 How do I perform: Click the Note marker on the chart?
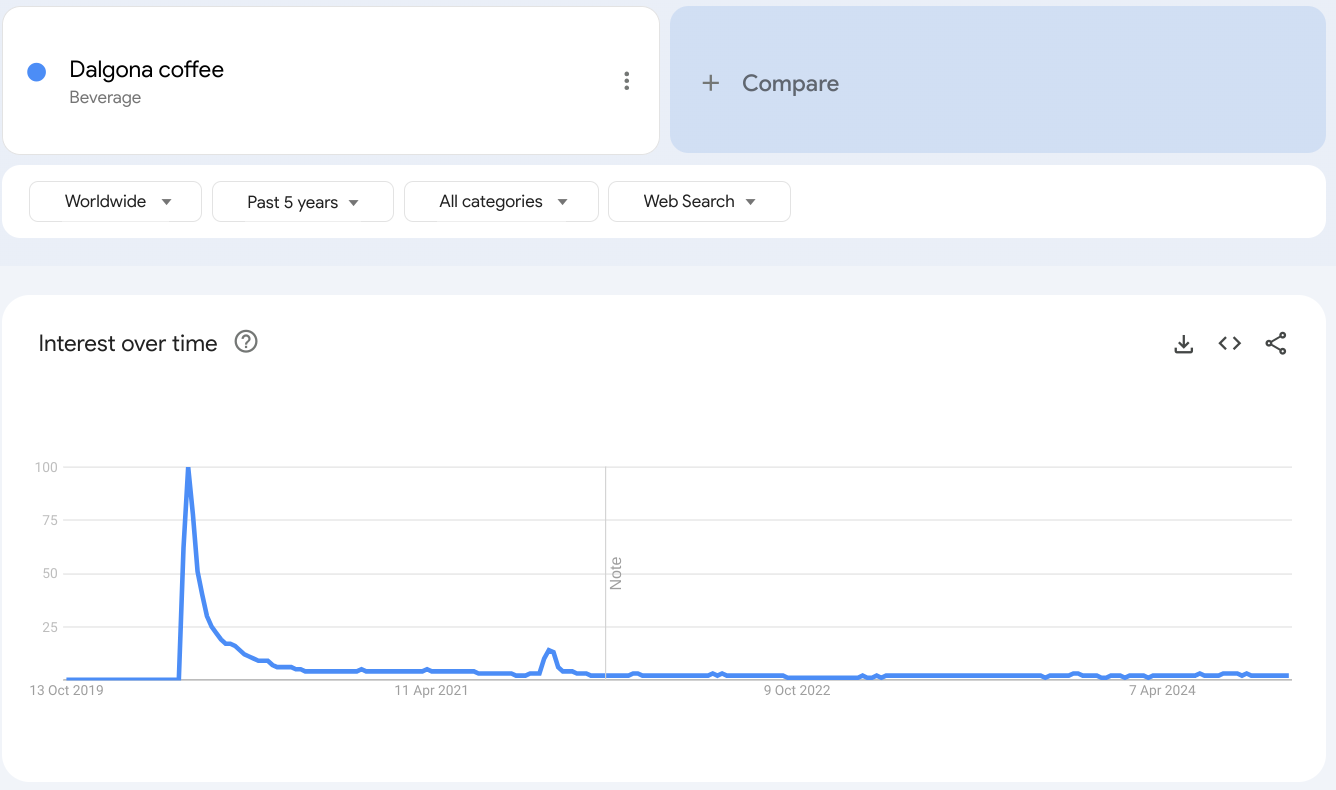click(x=616, y=573)
